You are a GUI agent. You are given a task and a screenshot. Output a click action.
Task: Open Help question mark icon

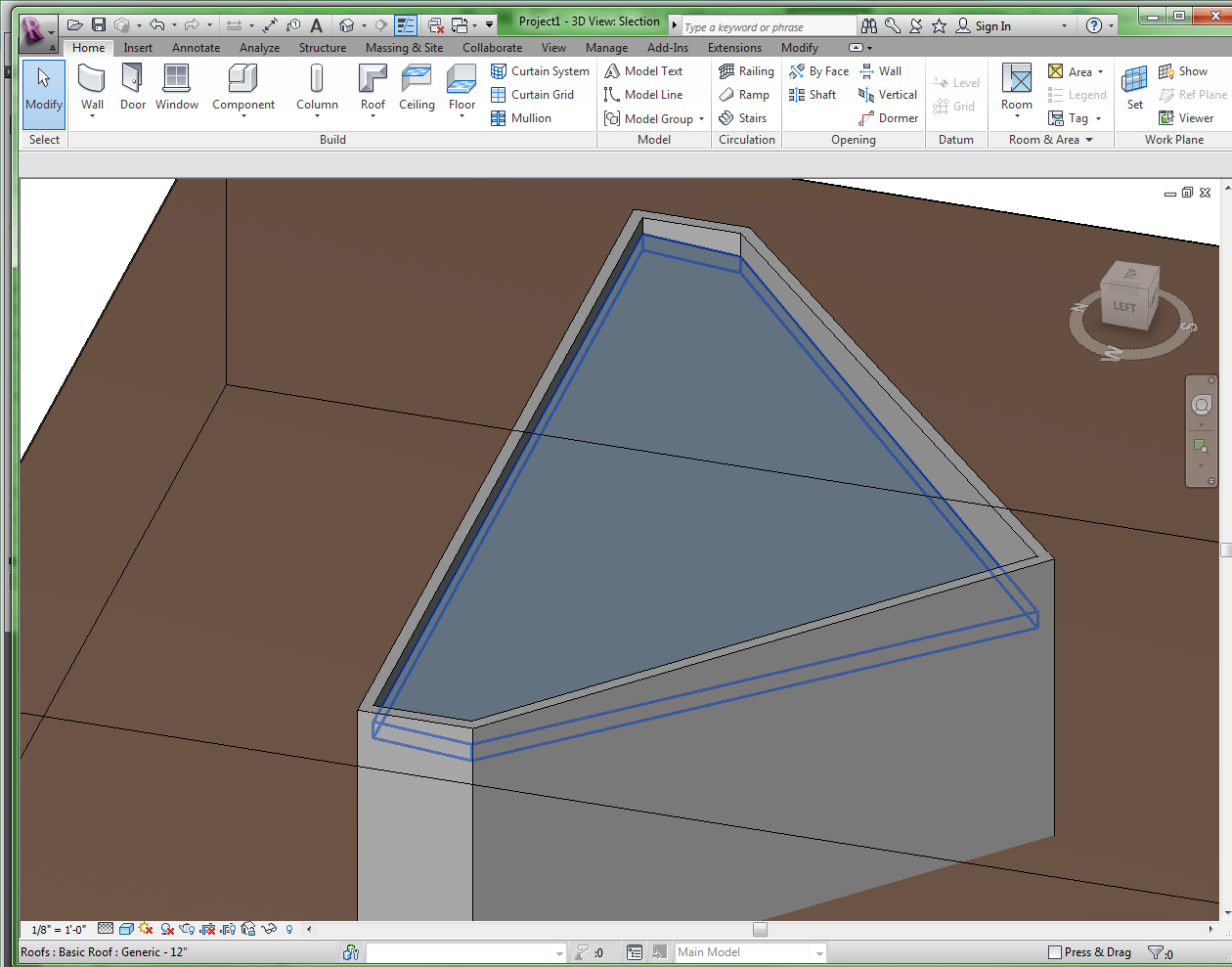tap(1094, 25)
